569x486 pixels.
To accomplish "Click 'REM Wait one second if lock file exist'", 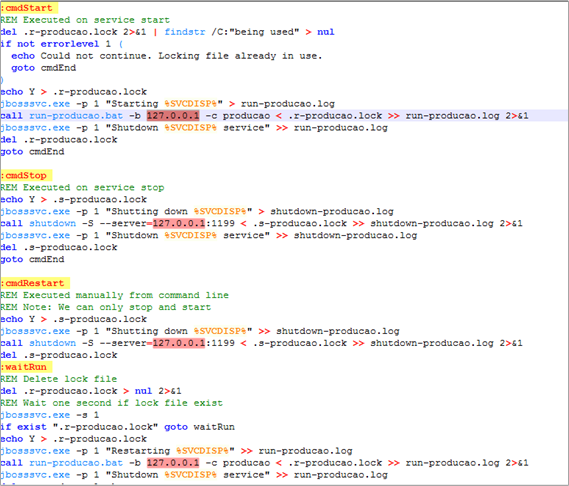I will (x=111, y=403).
